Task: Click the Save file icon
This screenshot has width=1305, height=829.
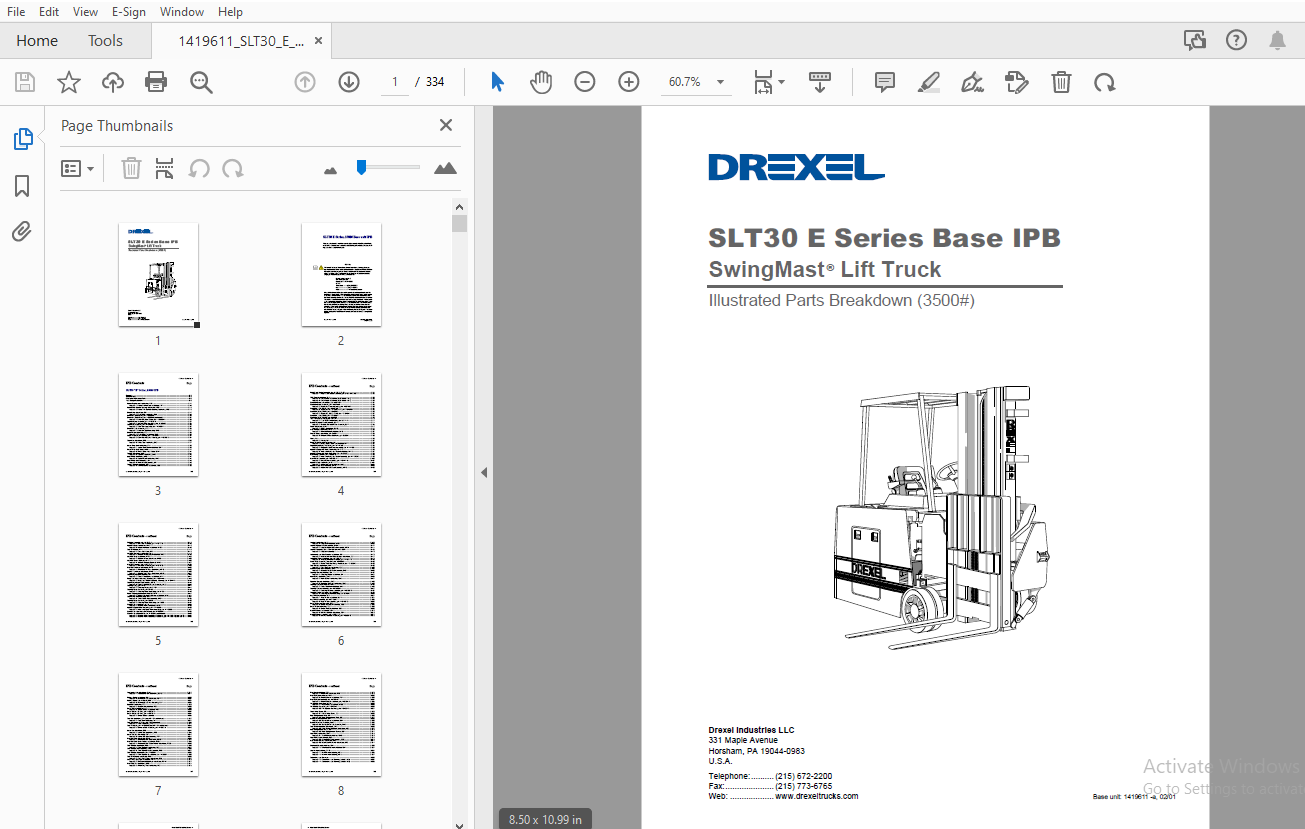Action: tap(25, 82)
